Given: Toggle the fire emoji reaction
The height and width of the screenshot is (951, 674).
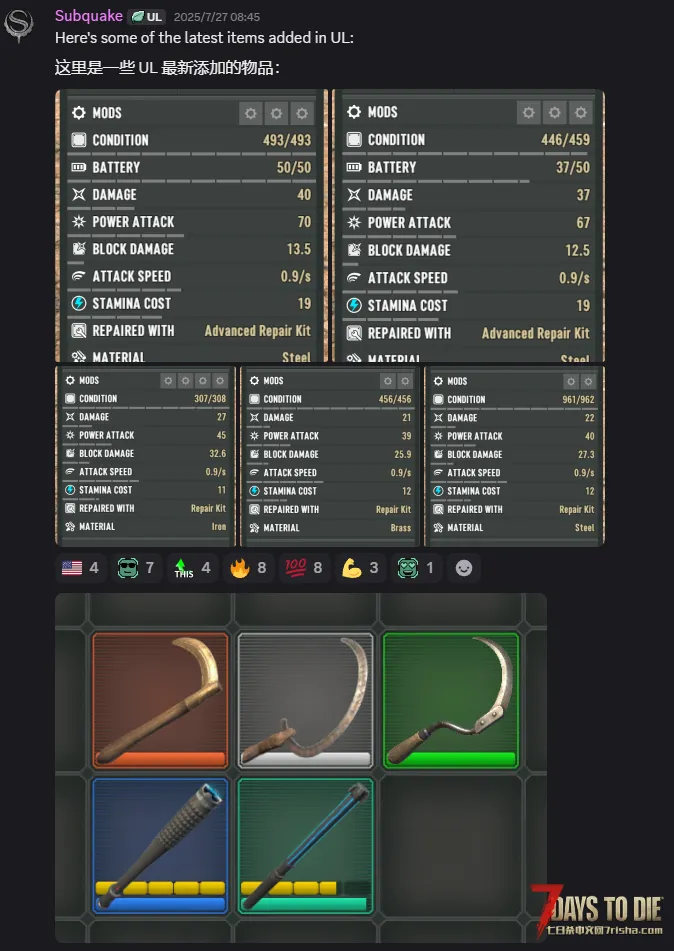Looking at the screenshot, I should (248, 568).
